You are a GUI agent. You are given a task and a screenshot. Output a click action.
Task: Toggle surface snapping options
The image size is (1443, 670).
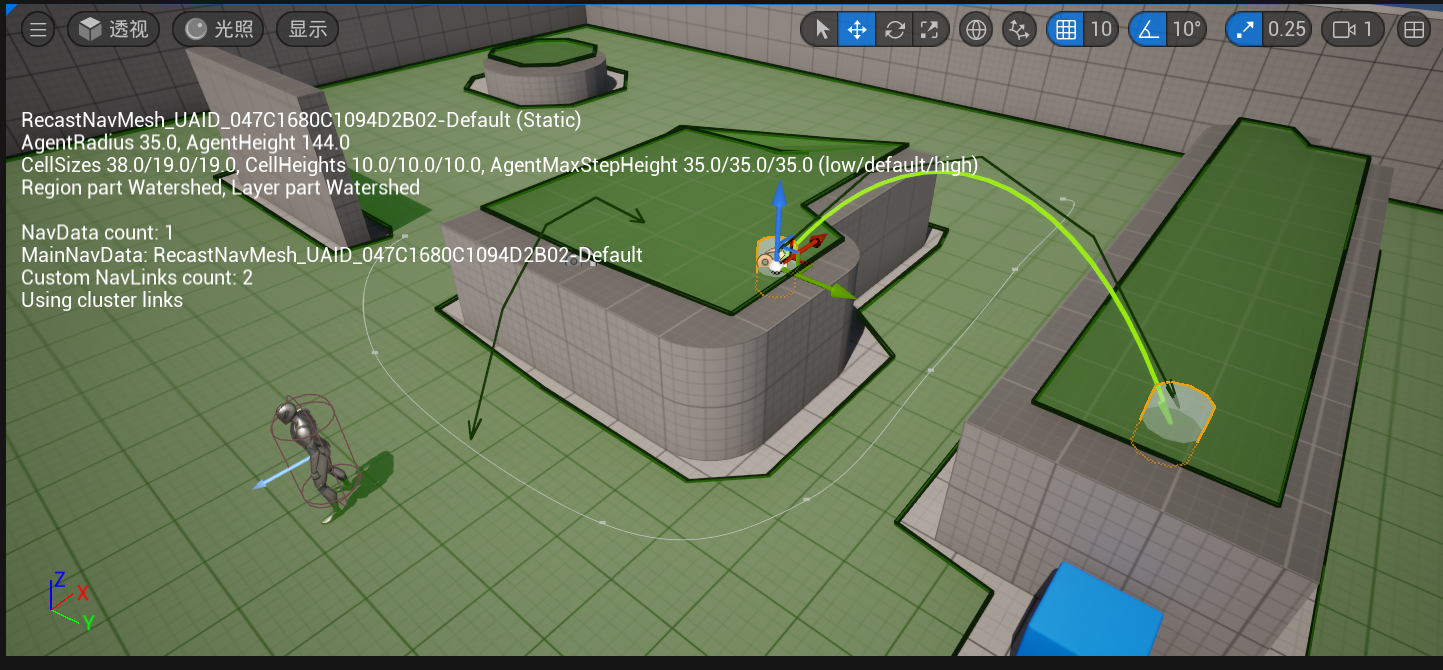click(1019, 29)
